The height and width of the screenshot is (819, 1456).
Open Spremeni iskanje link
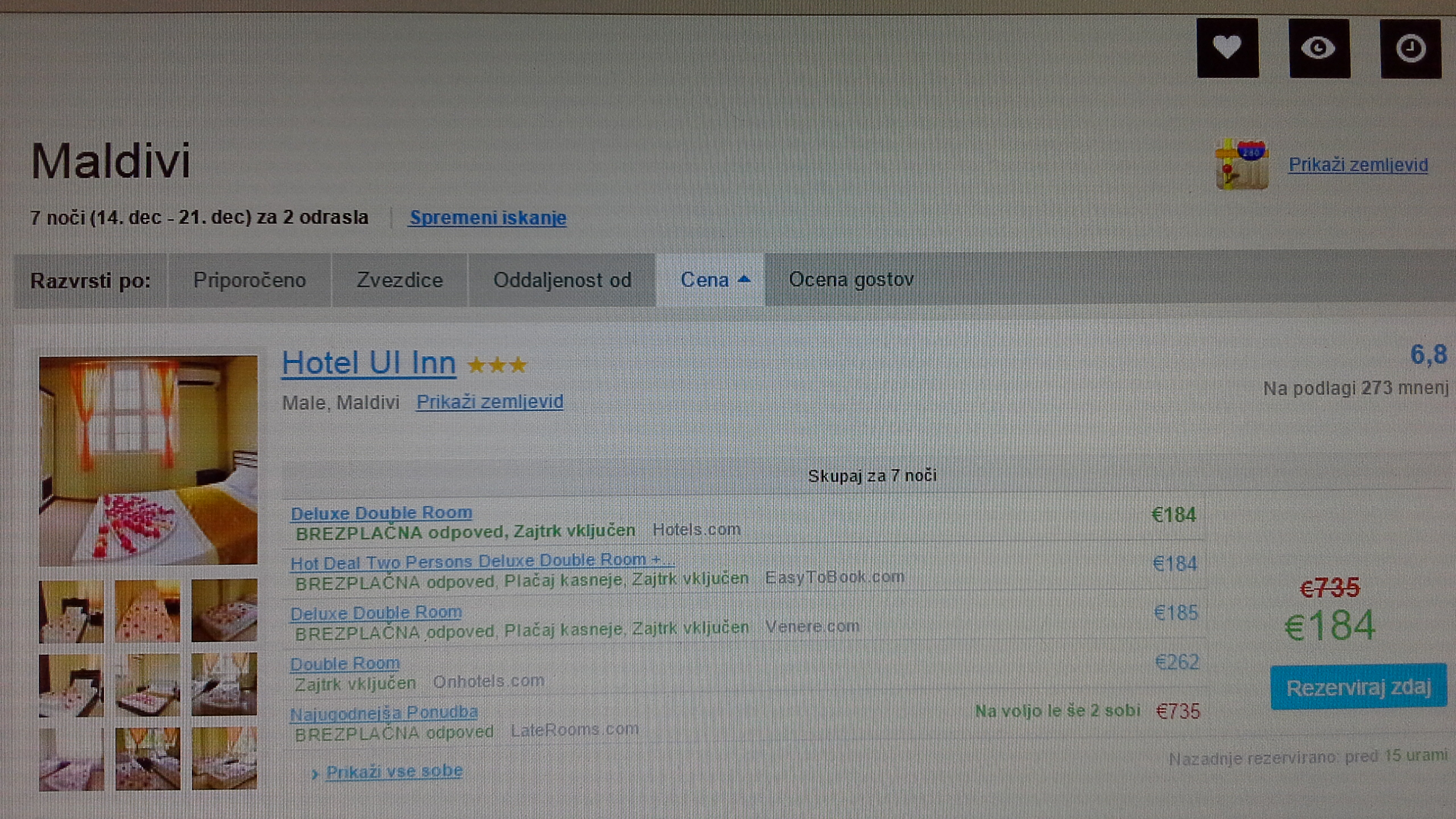487,218
